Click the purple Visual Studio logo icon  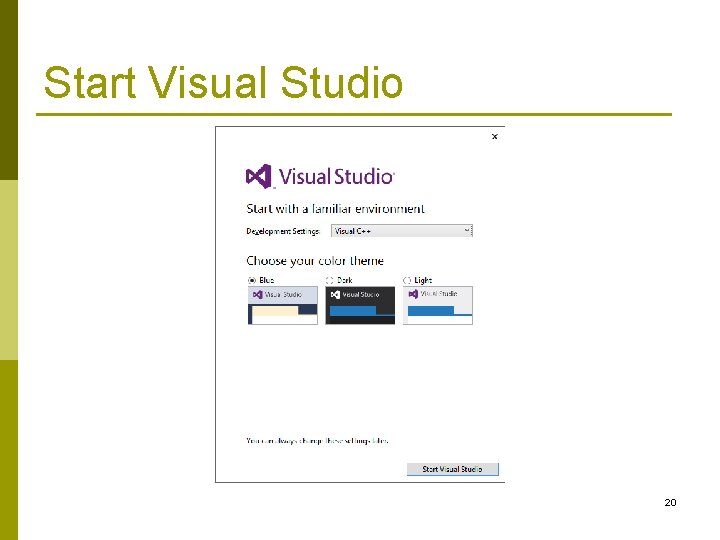(x=259, y=176)
